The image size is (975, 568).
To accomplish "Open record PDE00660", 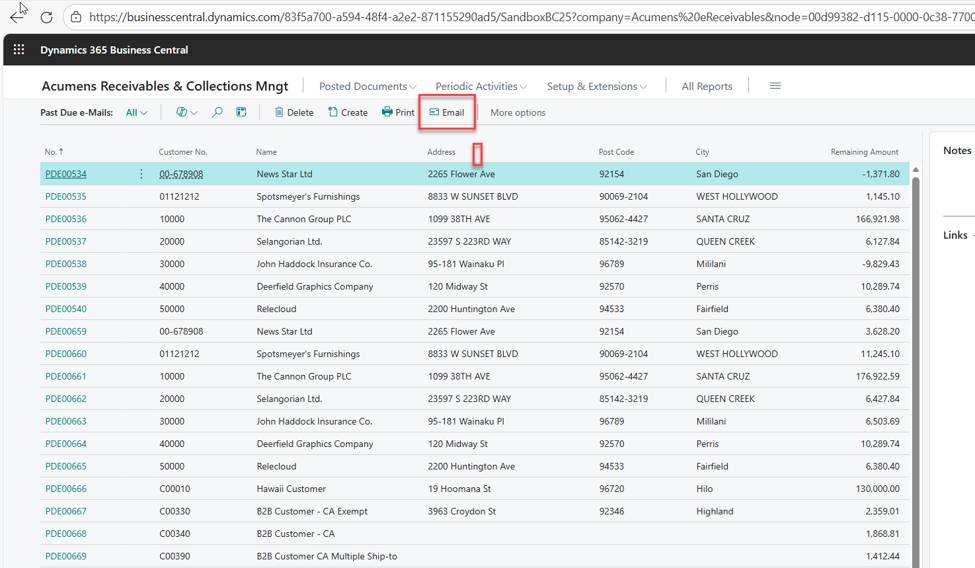I will click(x=65, y=354).
